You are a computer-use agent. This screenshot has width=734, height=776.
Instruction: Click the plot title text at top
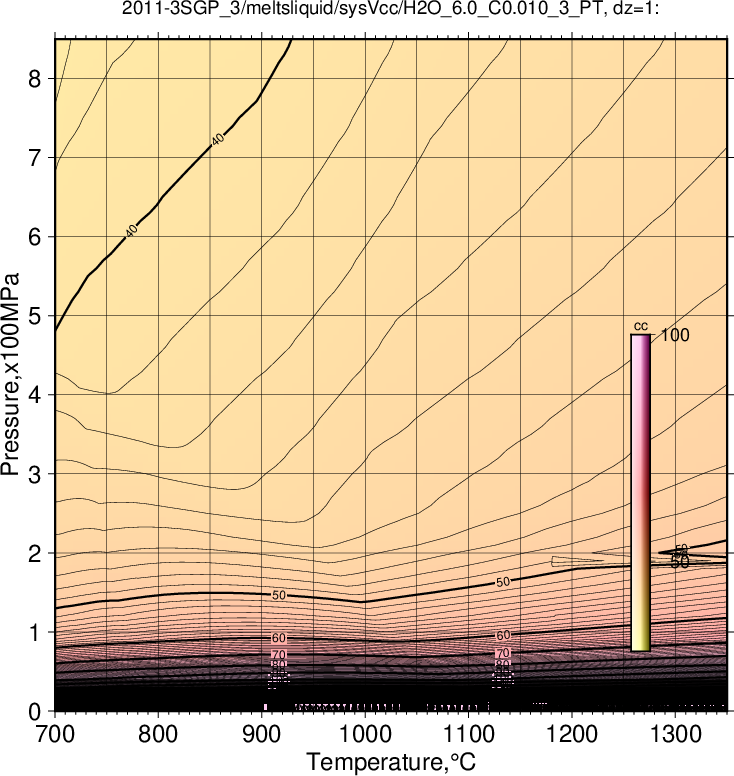(x=391, y=8)
